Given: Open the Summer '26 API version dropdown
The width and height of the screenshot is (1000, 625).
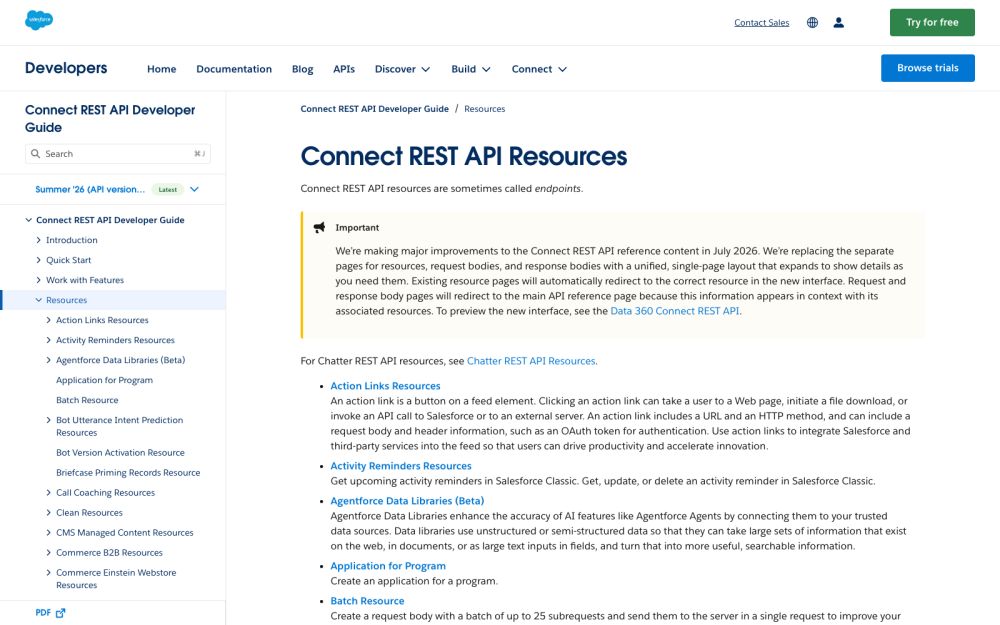Looking at the screenshot, I should tap(195, 189).
